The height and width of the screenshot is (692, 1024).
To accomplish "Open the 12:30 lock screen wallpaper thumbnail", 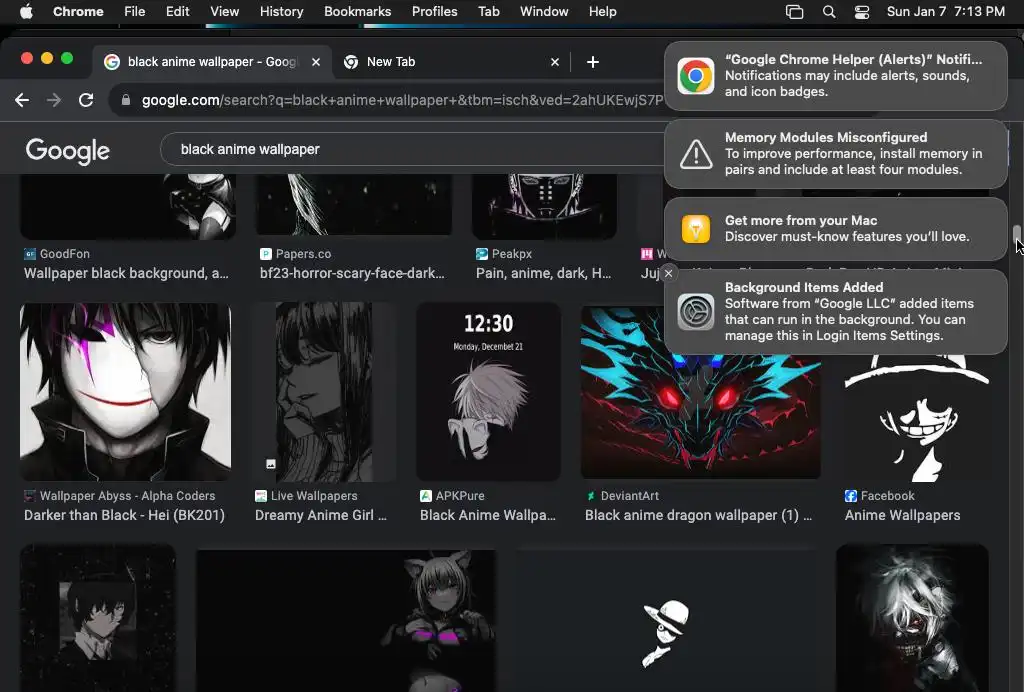I will point(488,392).
